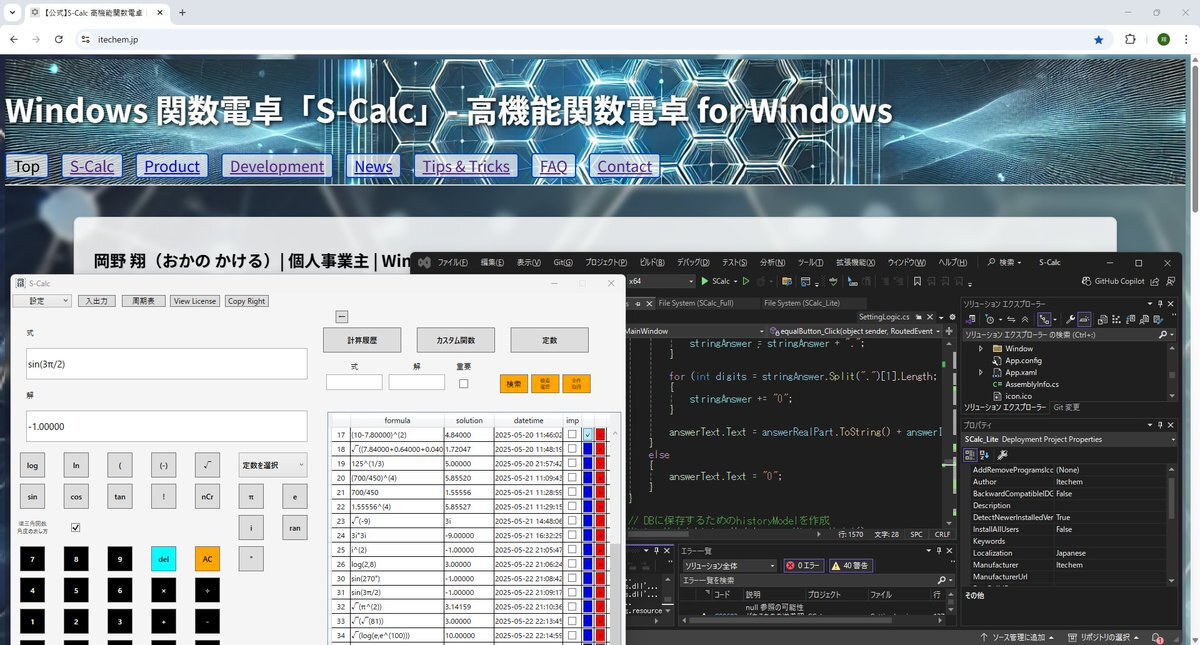Click the orange 検索 button
The height and width of the screenshot is (645, 1200).
(x=513, y=383)
